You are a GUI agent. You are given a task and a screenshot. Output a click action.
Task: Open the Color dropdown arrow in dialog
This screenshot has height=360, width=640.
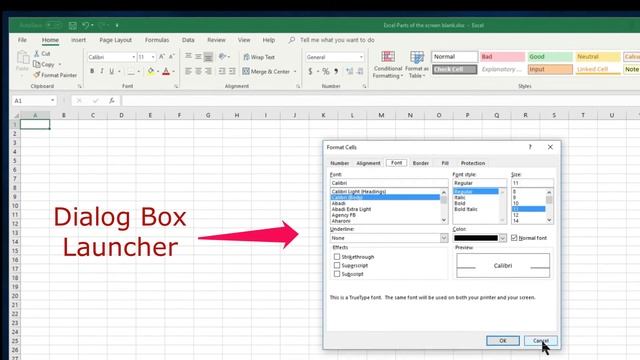pyautogui.click(x=502, y=238)
